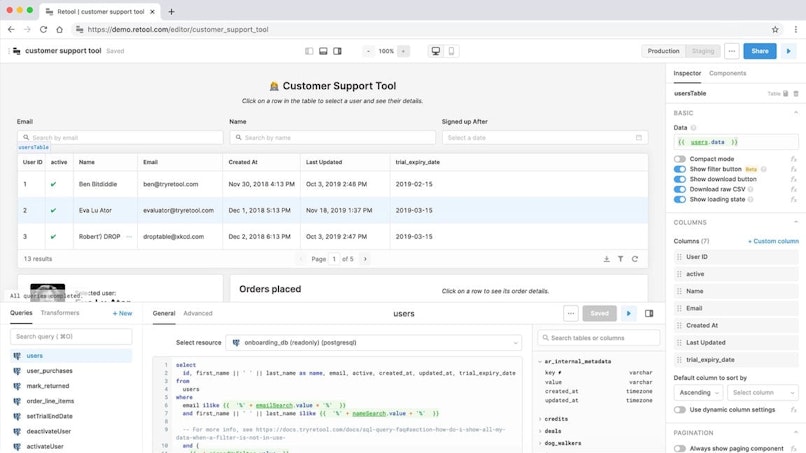Collapse the ar_internal_metadata table schema
The width and height of the screenshot is (806, 453).
540,361
